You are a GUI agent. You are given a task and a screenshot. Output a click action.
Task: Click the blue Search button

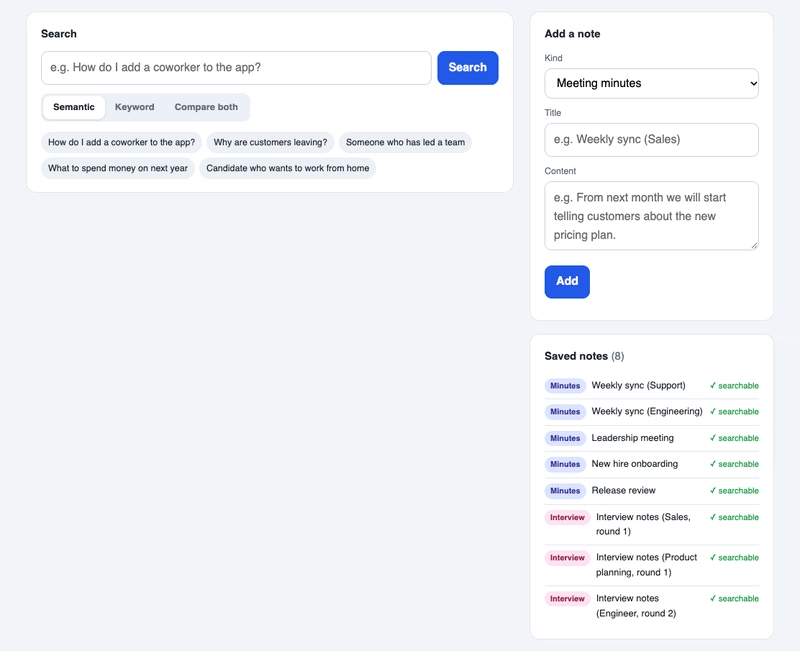[x=467, y=68]
